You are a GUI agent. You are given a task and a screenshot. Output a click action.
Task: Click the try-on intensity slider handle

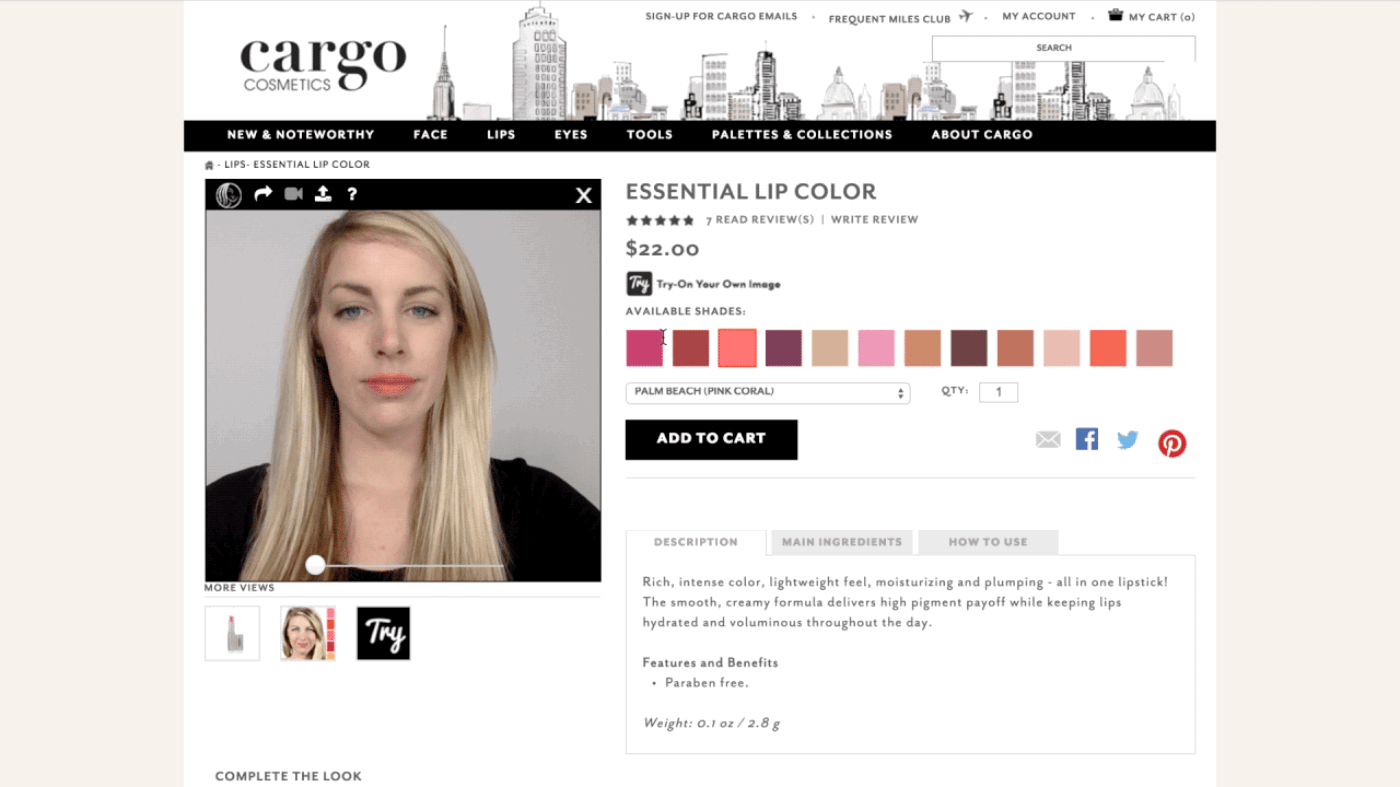tap(315, 565)
